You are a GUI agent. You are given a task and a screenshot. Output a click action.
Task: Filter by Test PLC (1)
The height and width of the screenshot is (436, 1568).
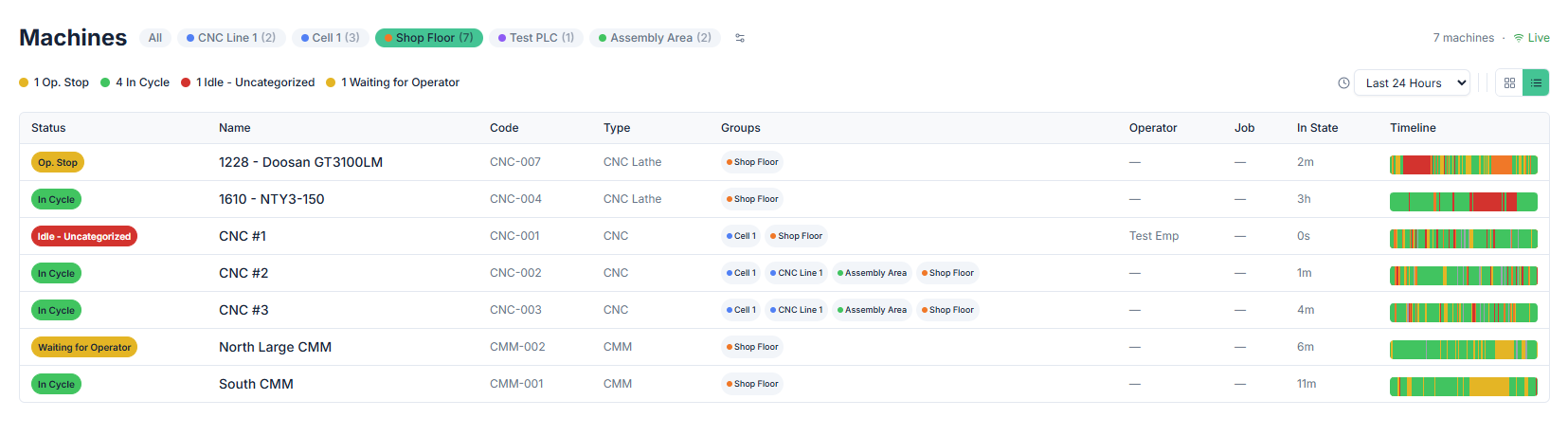pyautogui.click(x=536, y=38)
